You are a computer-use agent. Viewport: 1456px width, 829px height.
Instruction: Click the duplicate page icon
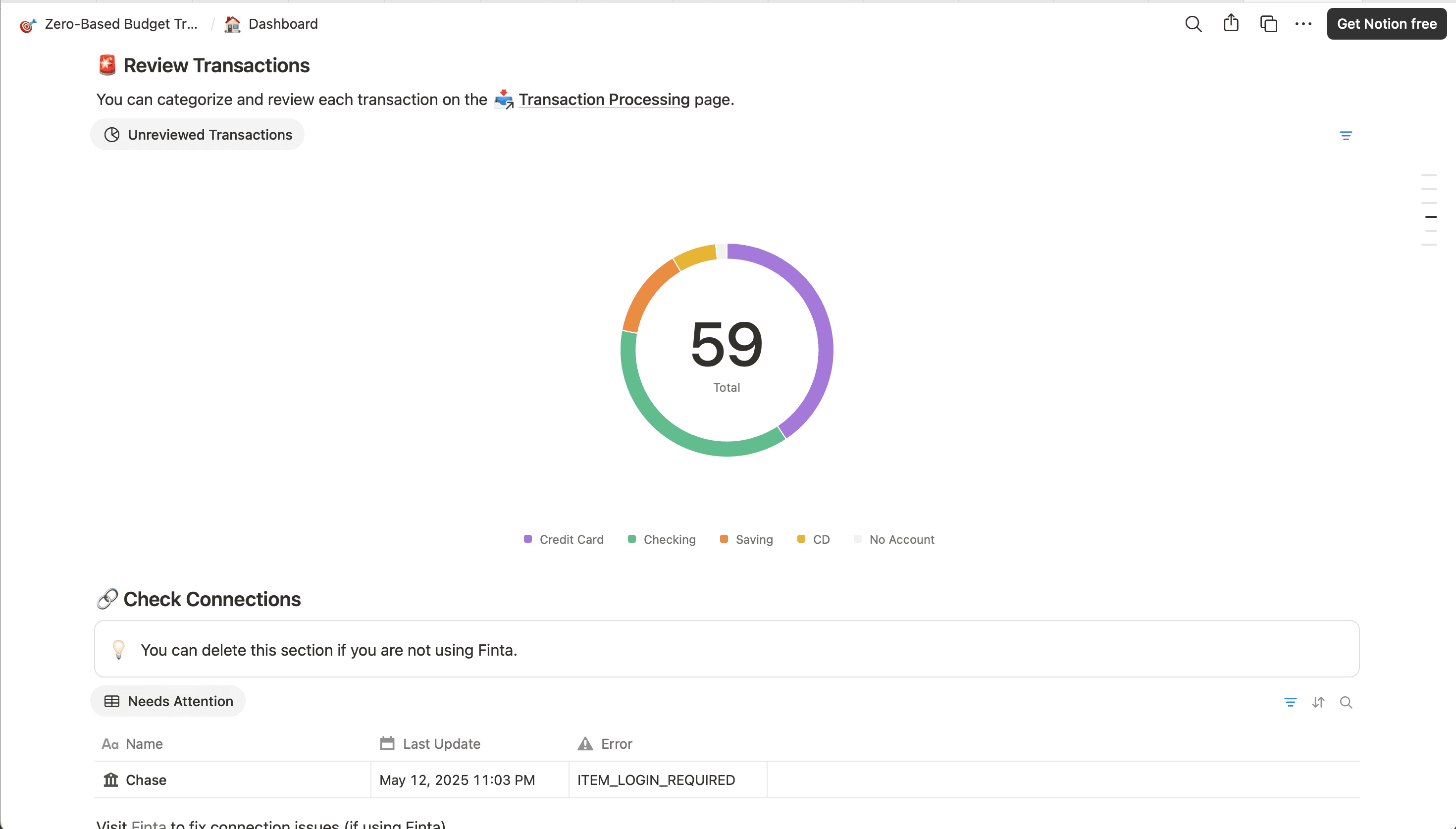click(1268, 24)
